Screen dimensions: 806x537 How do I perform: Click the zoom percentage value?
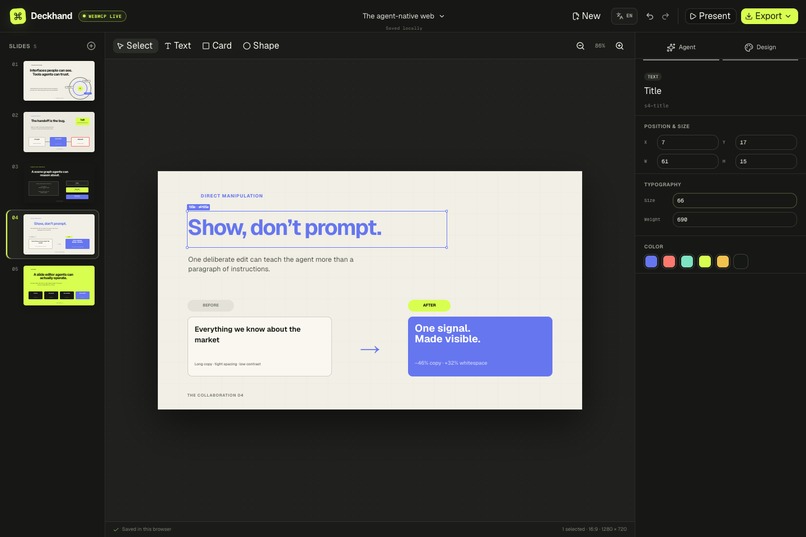click(x=600, y=46)
